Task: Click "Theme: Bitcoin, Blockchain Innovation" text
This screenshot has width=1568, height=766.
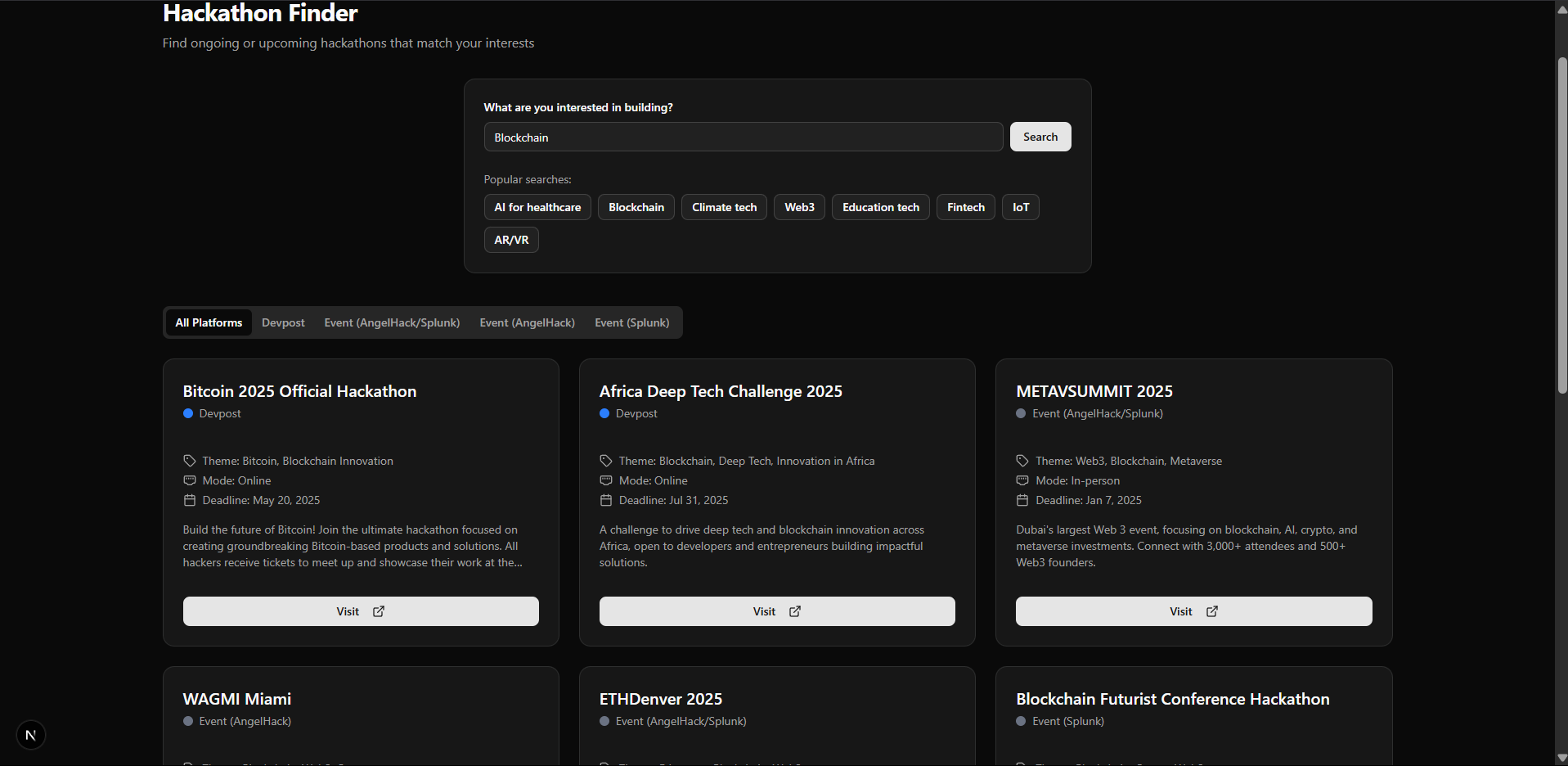Action: pyautogui.click(x=298, y=461)
